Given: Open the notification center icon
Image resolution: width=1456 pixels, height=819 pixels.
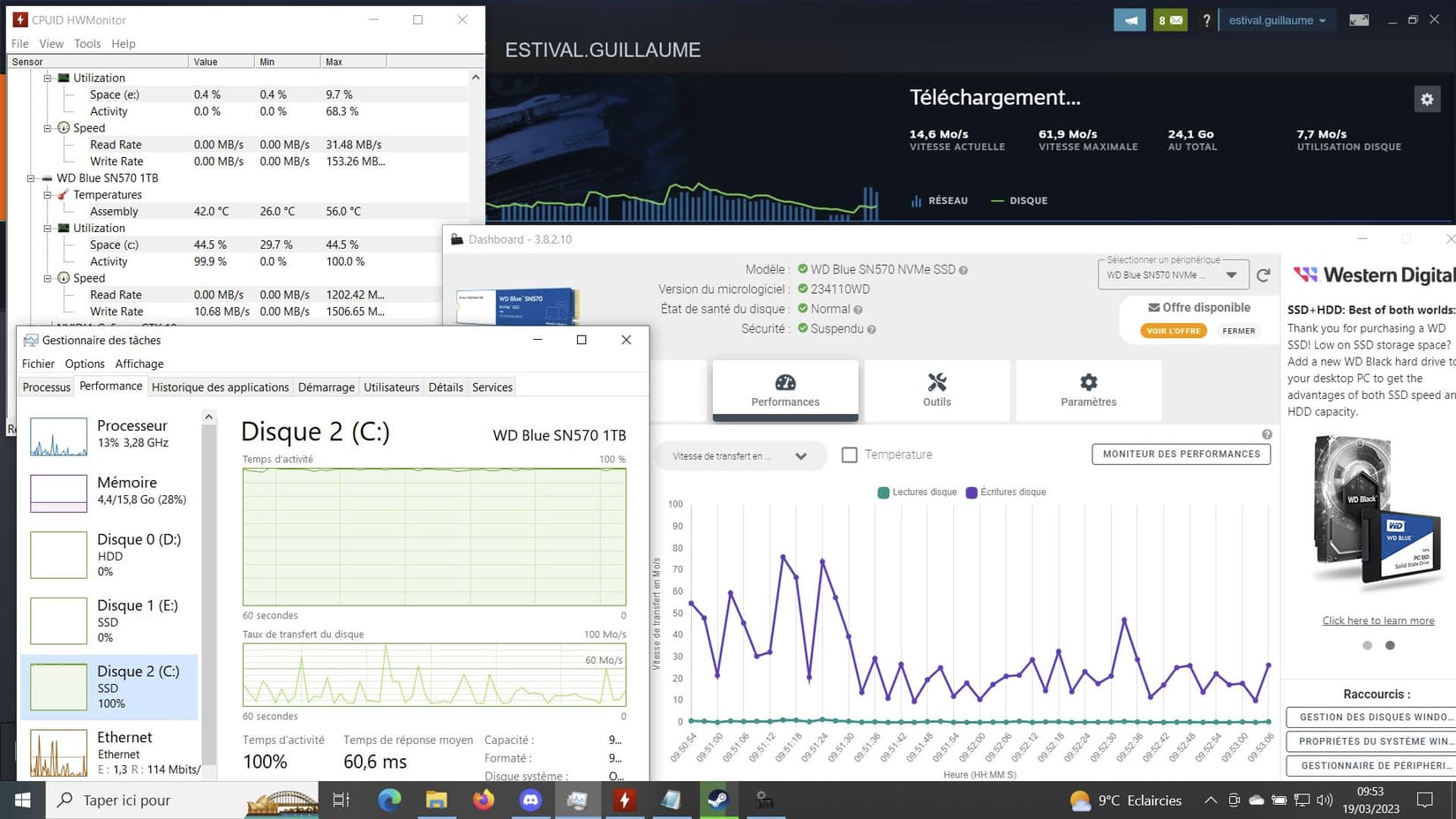Looking at the screenshot, I should [1425, 800].
